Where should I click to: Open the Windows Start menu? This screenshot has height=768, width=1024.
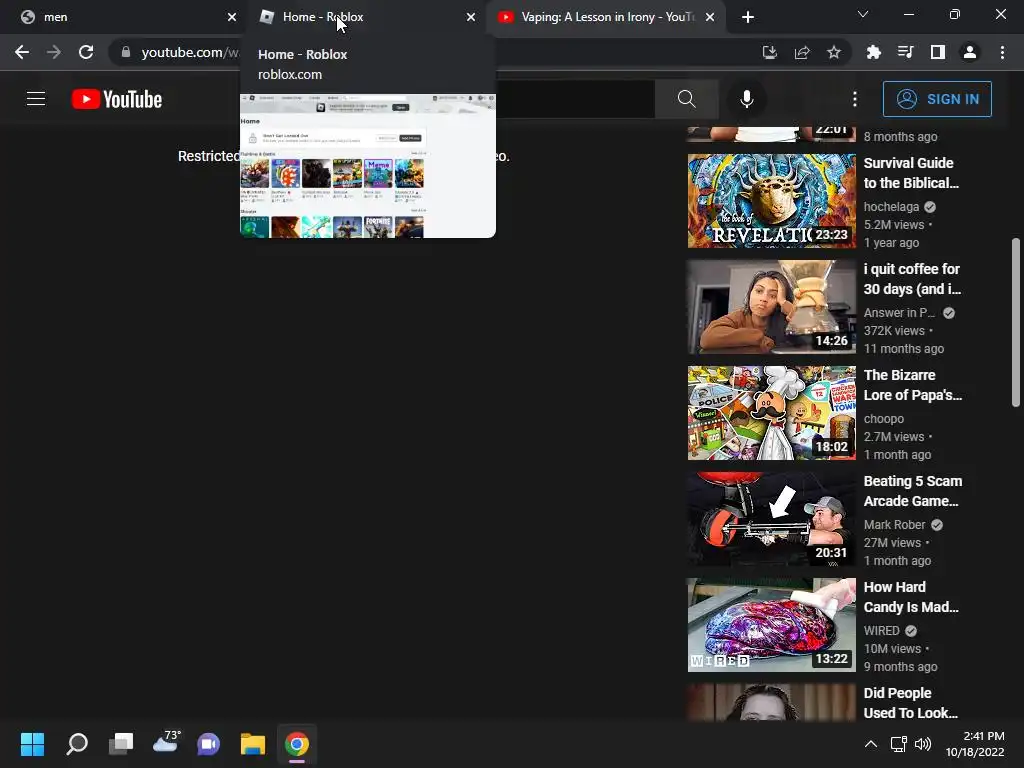(x=32, y=744)
